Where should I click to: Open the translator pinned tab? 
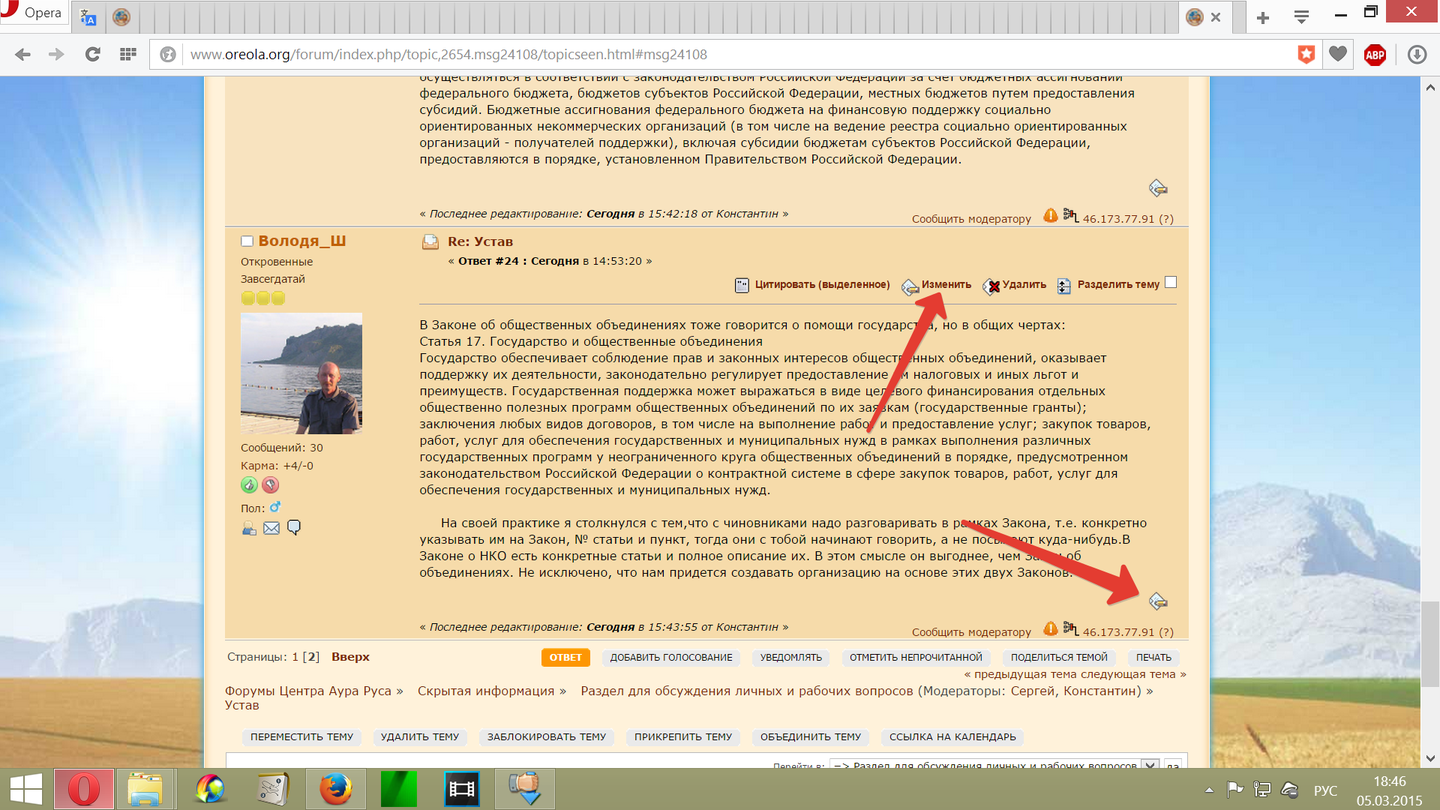pos(88,17)
